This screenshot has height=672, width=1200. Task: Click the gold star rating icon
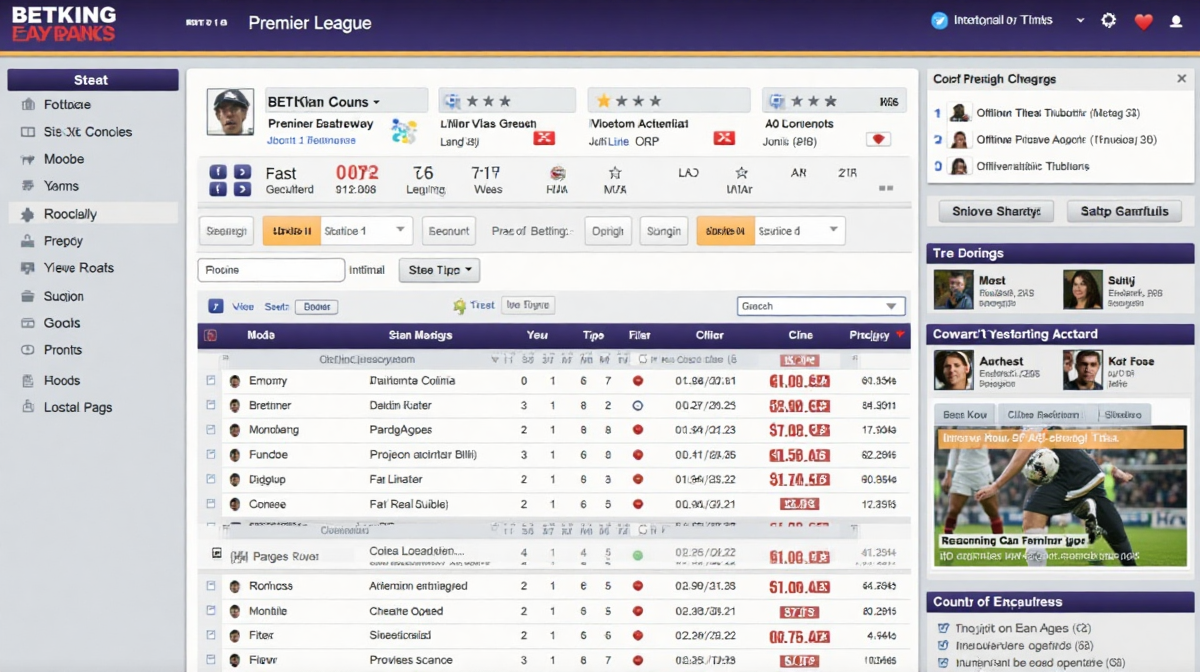[x=603, y=101]
